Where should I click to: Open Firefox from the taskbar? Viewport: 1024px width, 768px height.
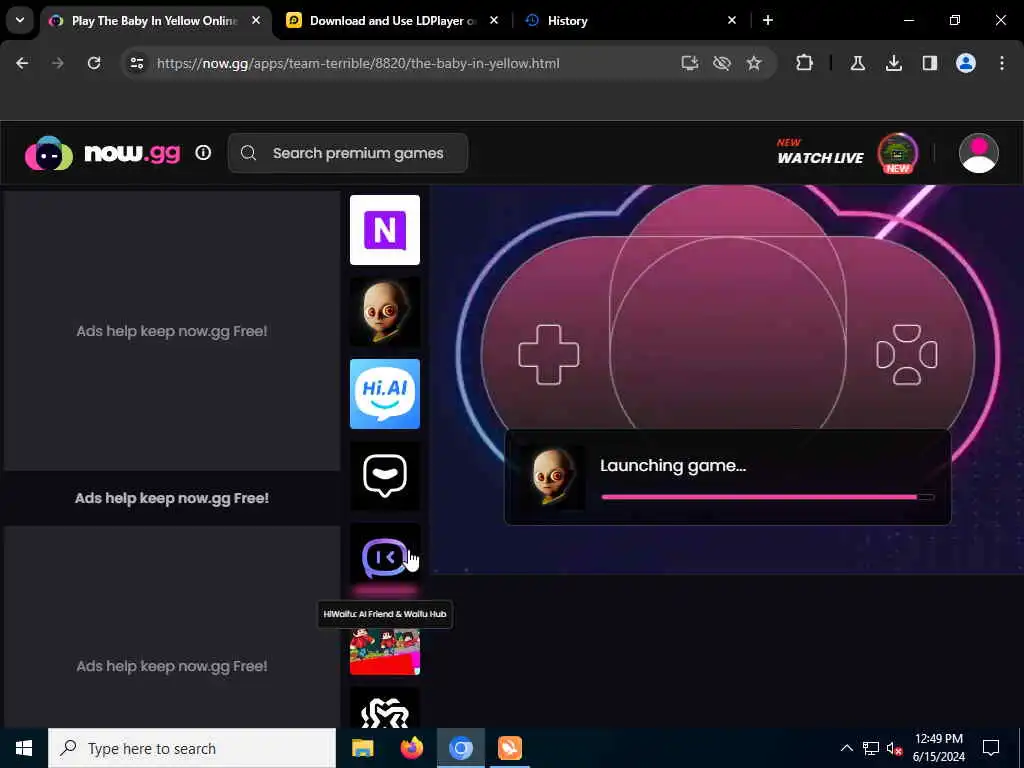coord(411,748)
